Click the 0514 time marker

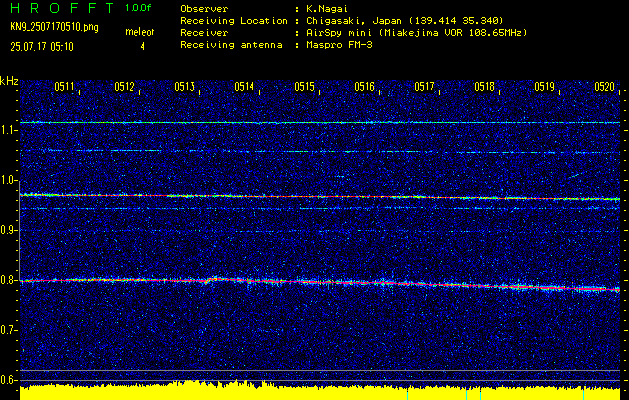pos(244,87)
